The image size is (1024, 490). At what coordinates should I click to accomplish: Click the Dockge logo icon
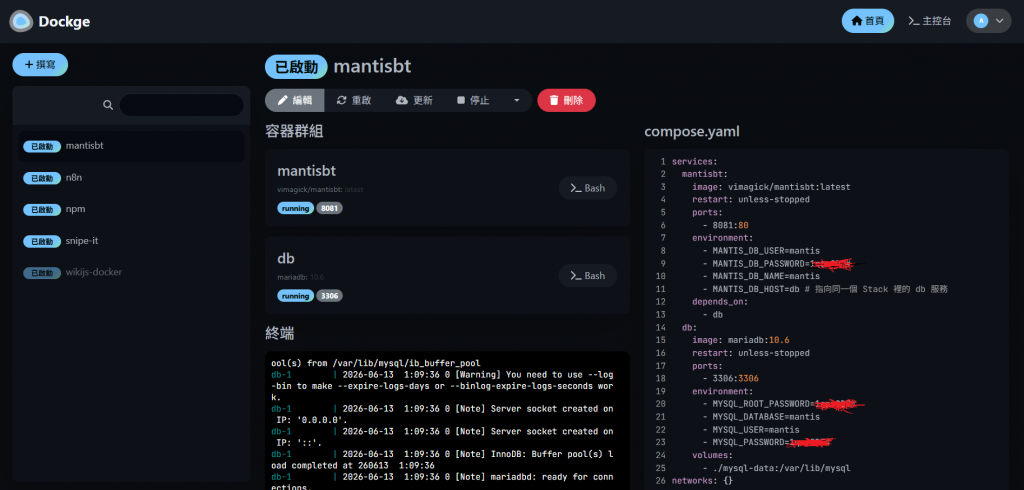[21, 22]
